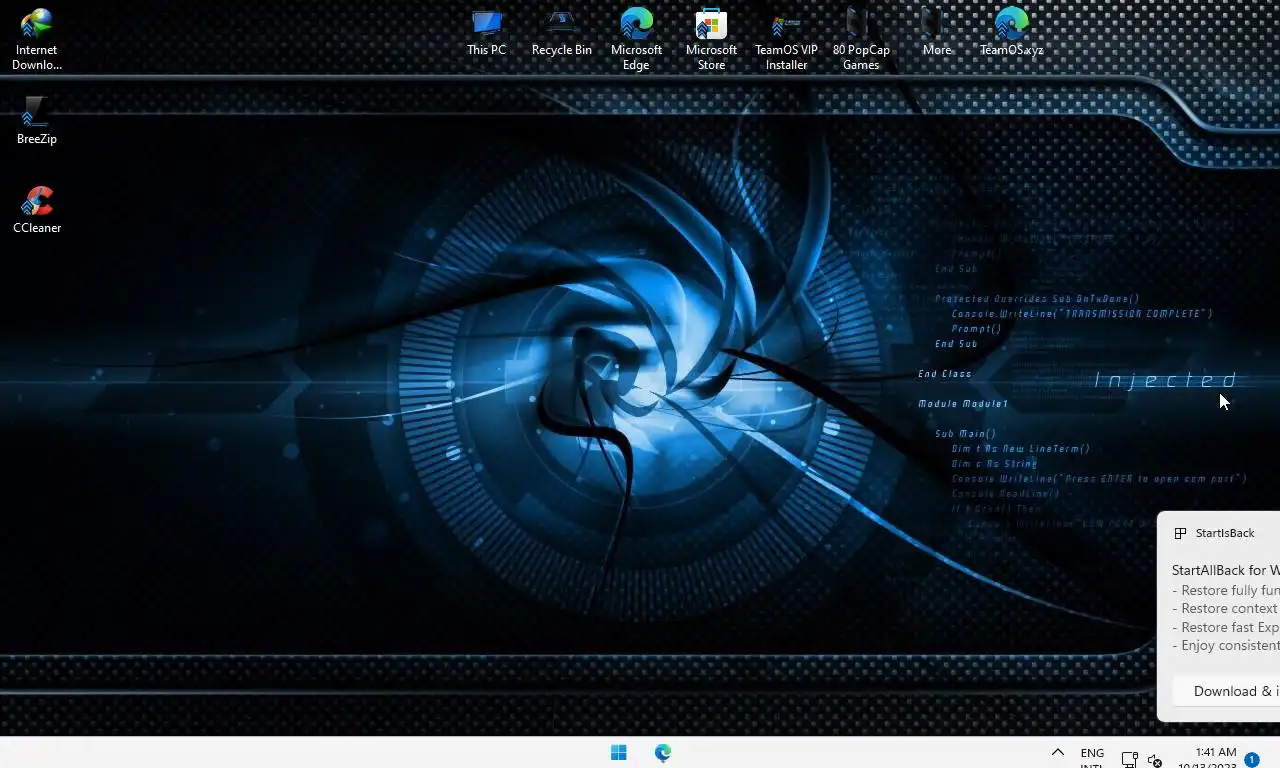This screenshot has height=768, width=1280.
Task: Launch Edge from the taskbar
Action: tap(663, 752)
